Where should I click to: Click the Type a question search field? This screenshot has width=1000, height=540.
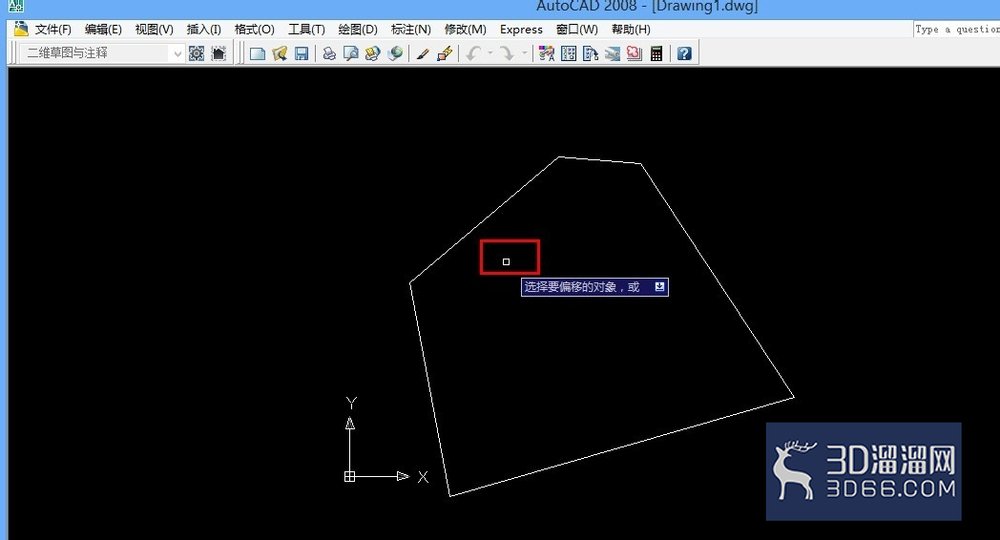[957, 29]
